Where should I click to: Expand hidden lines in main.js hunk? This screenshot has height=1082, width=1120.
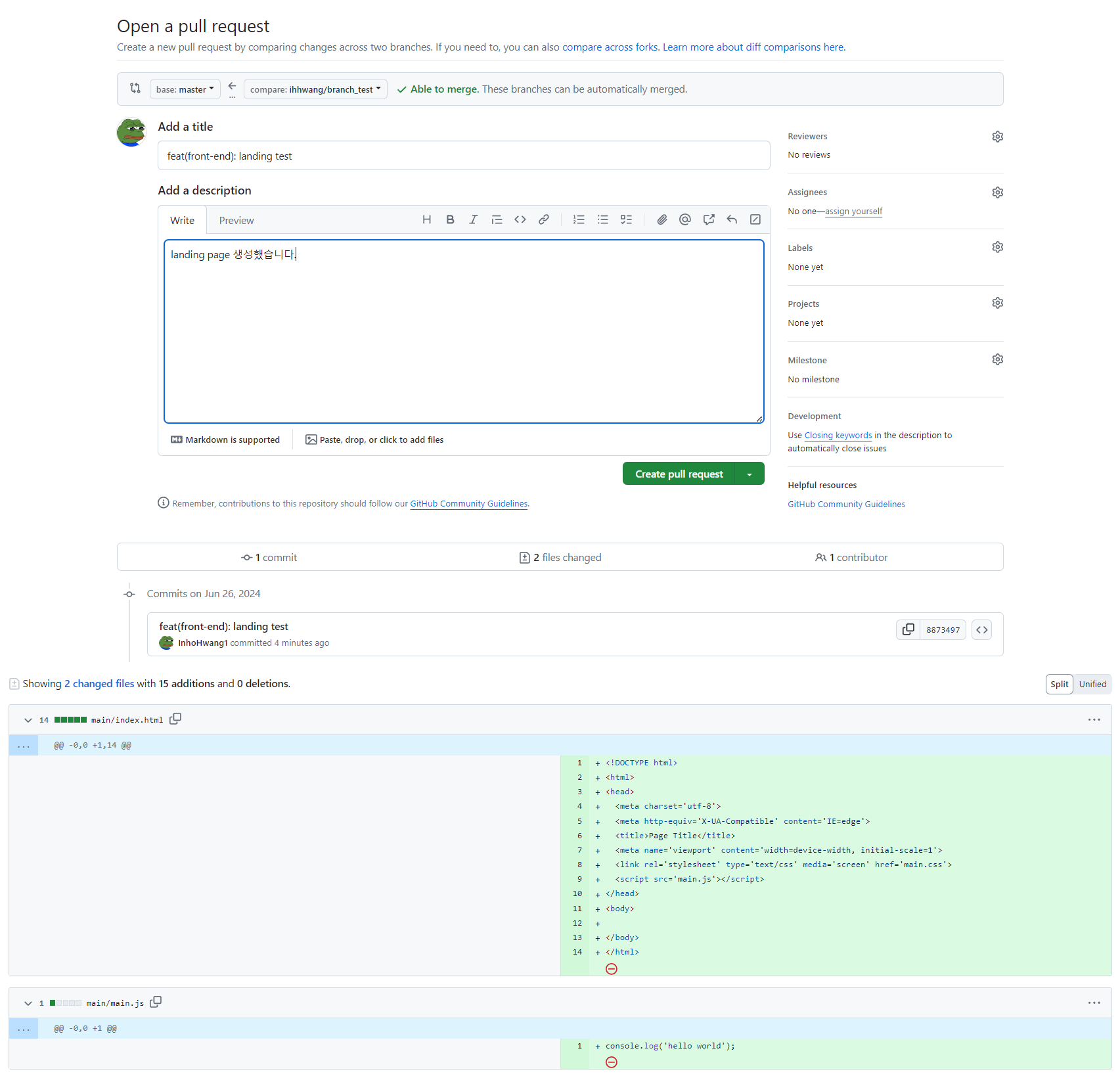click(24, 1028)
